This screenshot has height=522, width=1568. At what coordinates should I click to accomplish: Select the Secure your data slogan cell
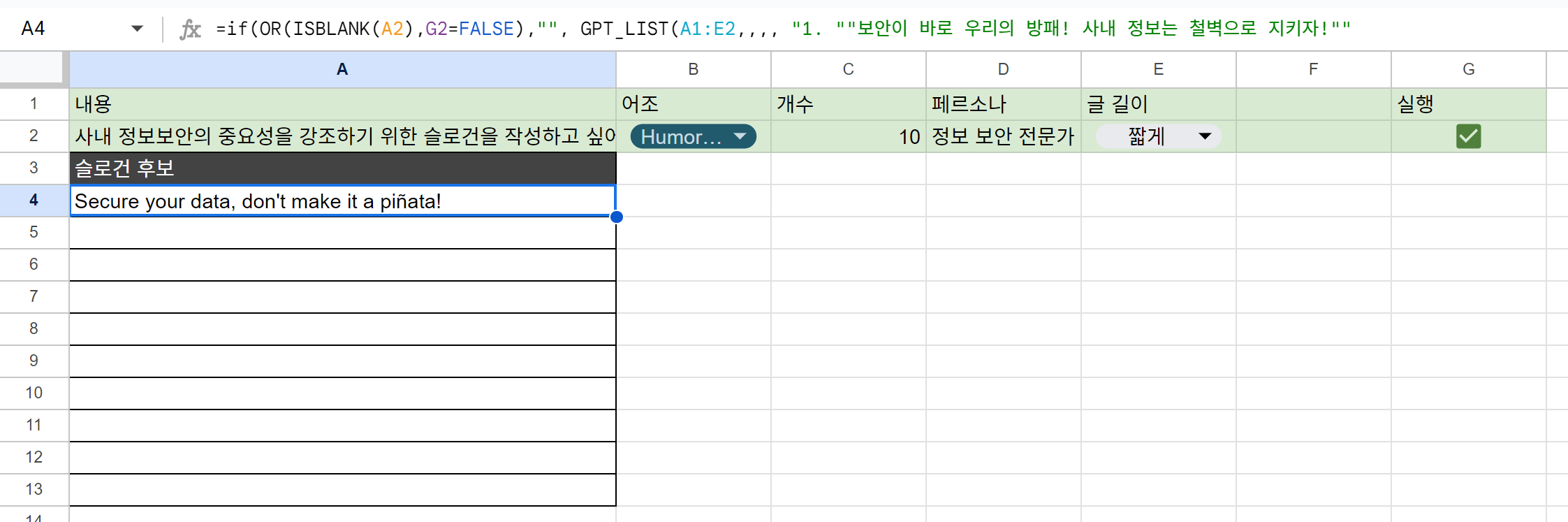(342, 201)
